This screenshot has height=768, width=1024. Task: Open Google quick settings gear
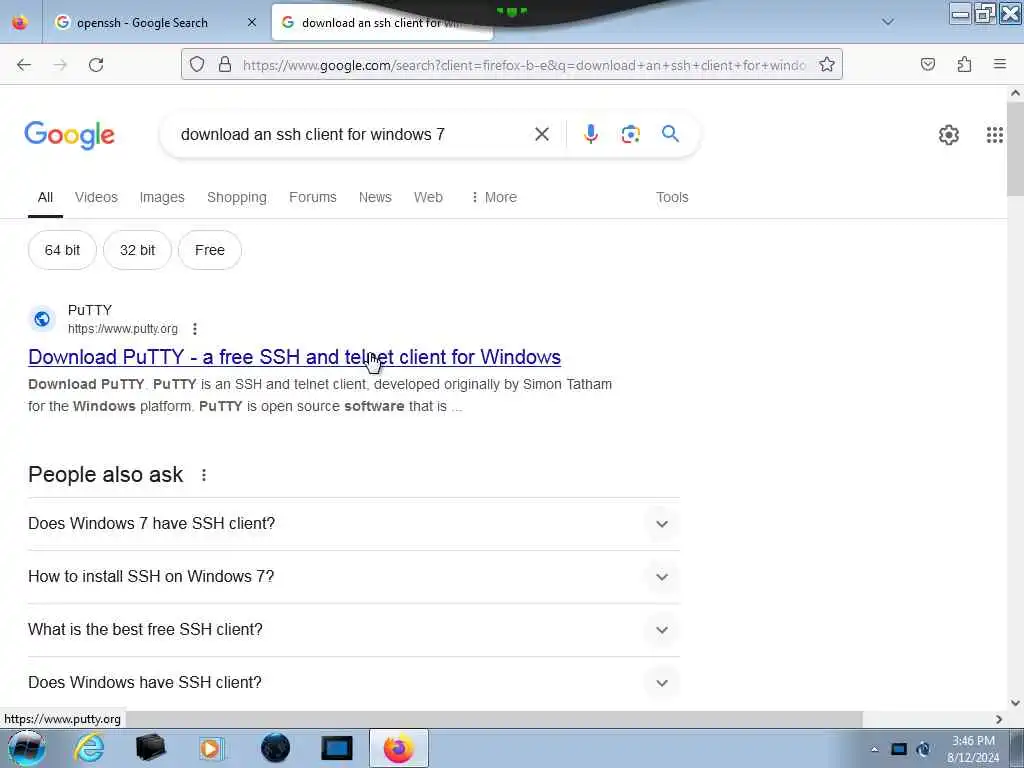pos(948,135)
